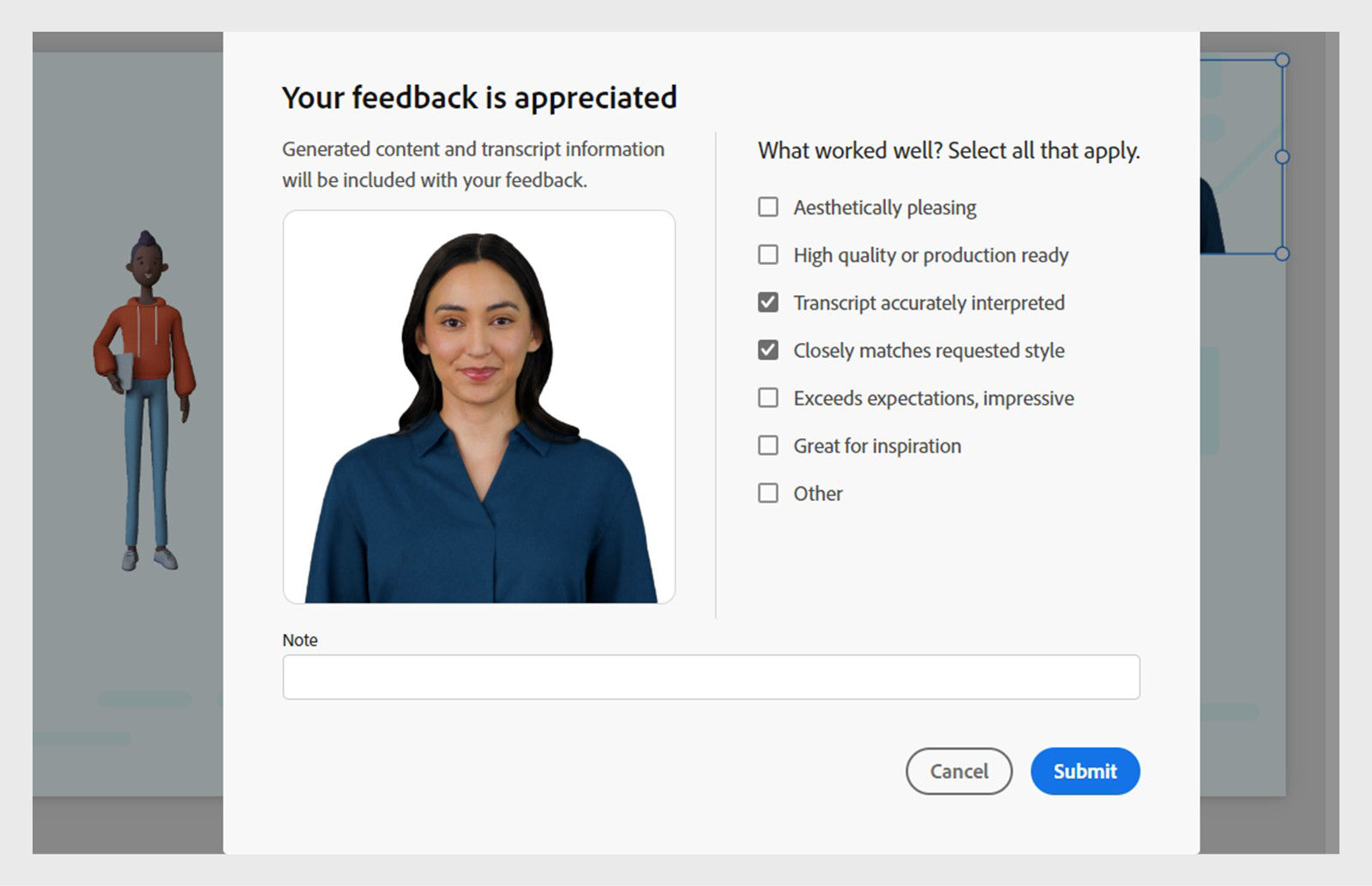This screenshot has height=886, width=1372.
Task: Uncheck "Transcript accurately interpreted"
Action: tap(767, 302)
